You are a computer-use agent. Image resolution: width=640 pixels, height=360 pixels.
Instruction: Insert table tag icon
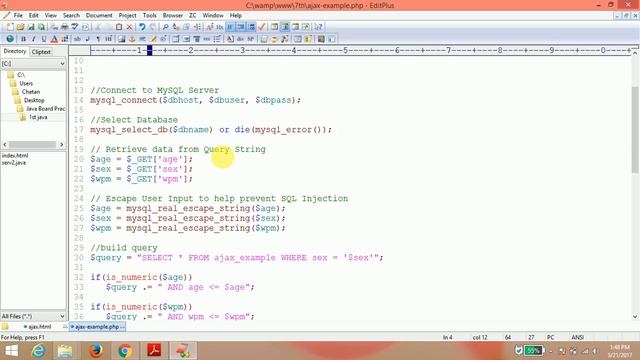coord(176,39)
